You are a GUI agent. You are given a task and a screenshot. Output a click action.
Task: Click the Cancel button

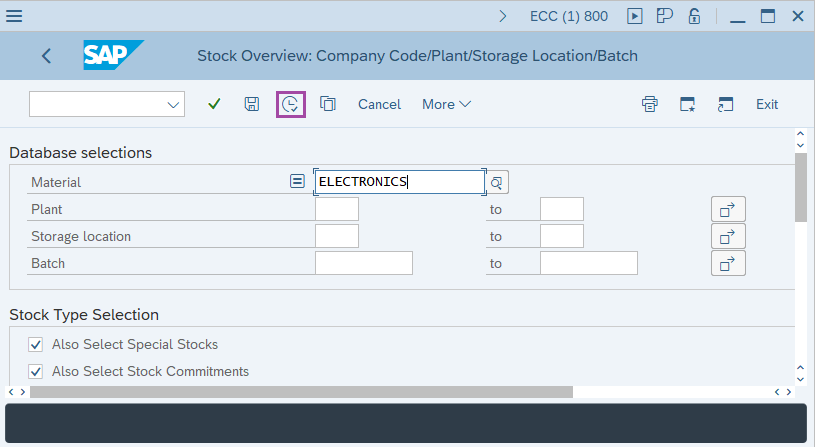(379, 104)
